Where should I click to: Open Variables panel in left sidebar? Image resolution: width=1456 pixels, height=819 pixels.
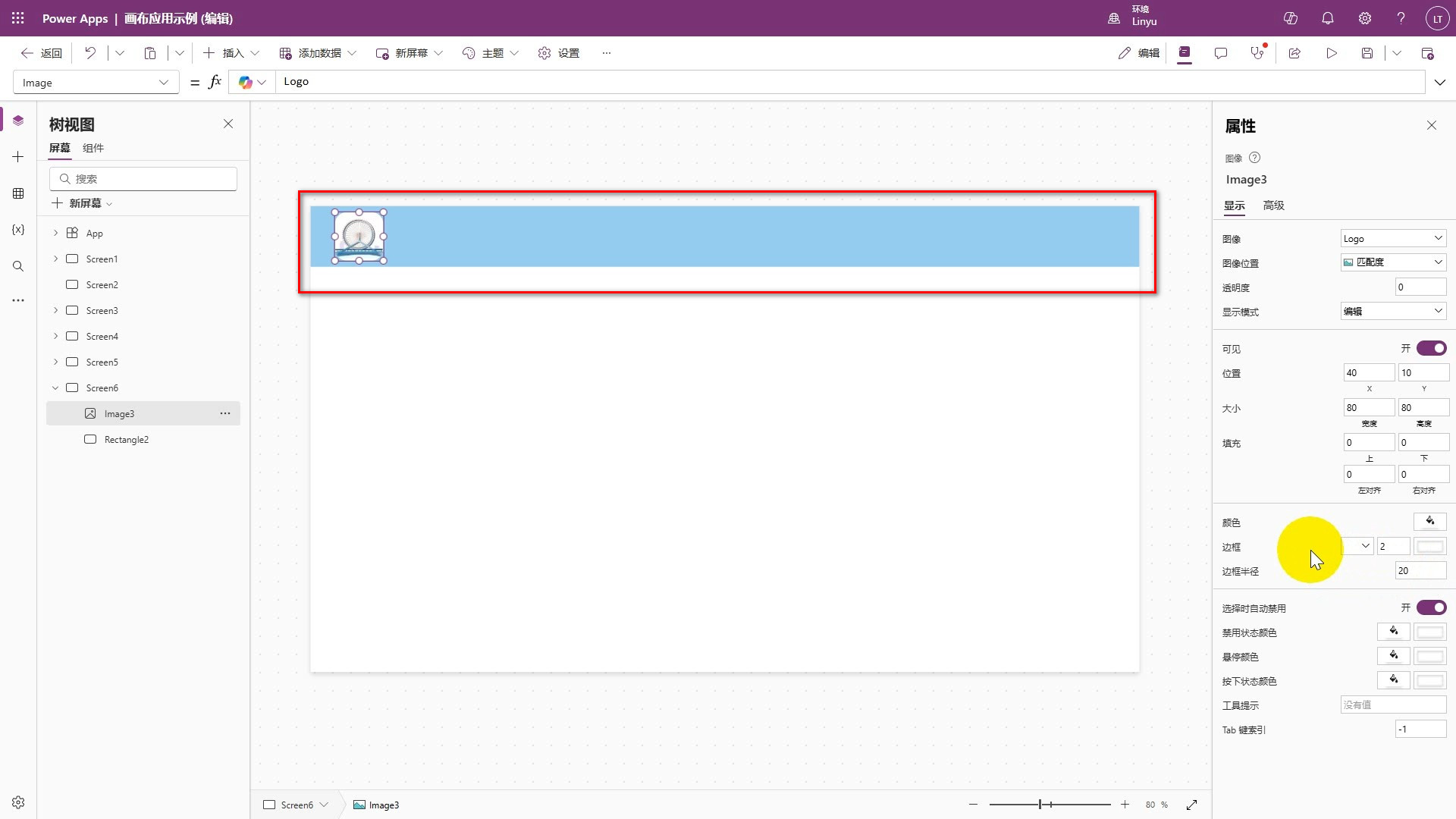18,230
